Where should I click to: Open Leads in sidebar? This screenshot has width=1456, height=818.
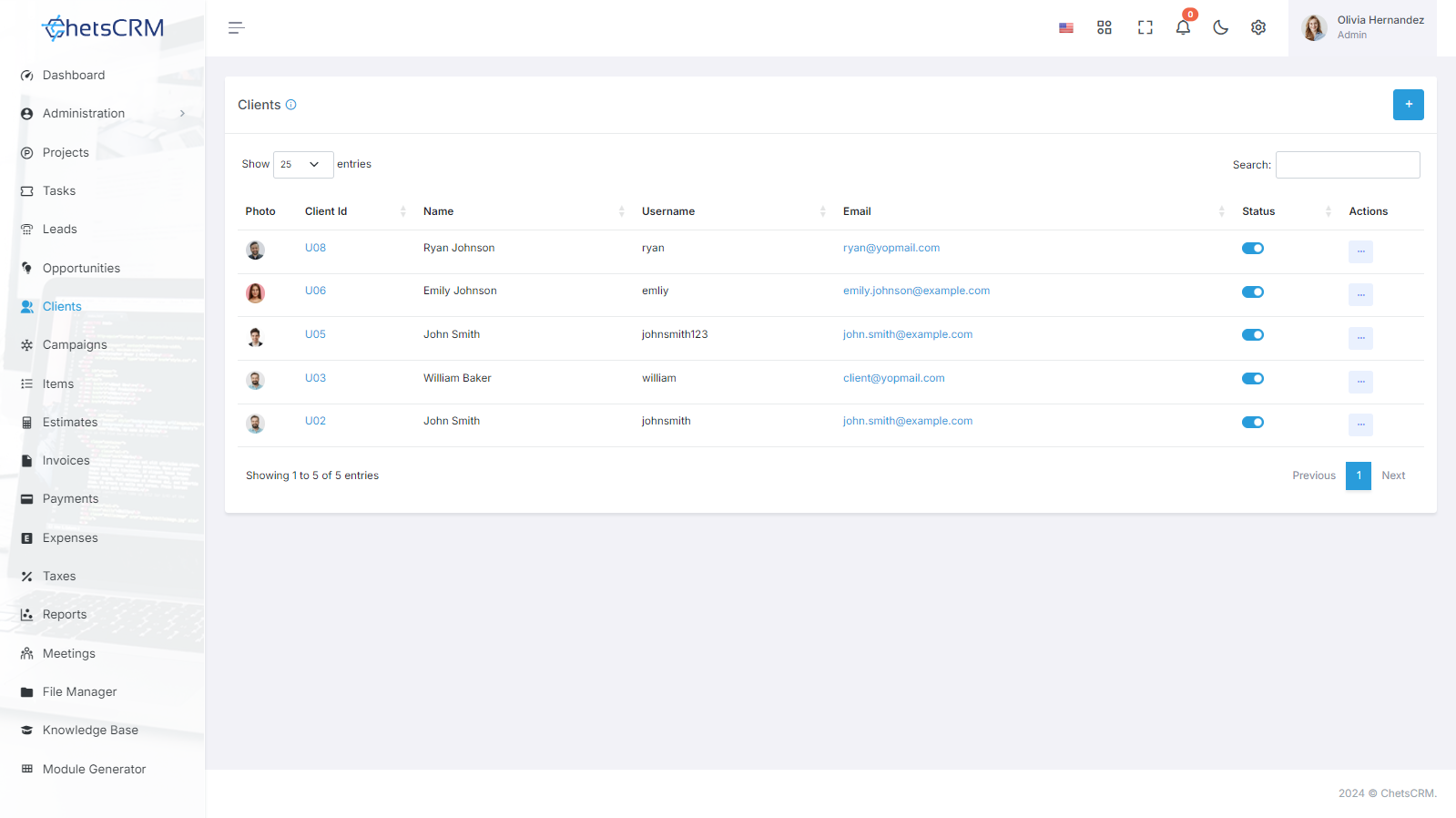[60, 230]
